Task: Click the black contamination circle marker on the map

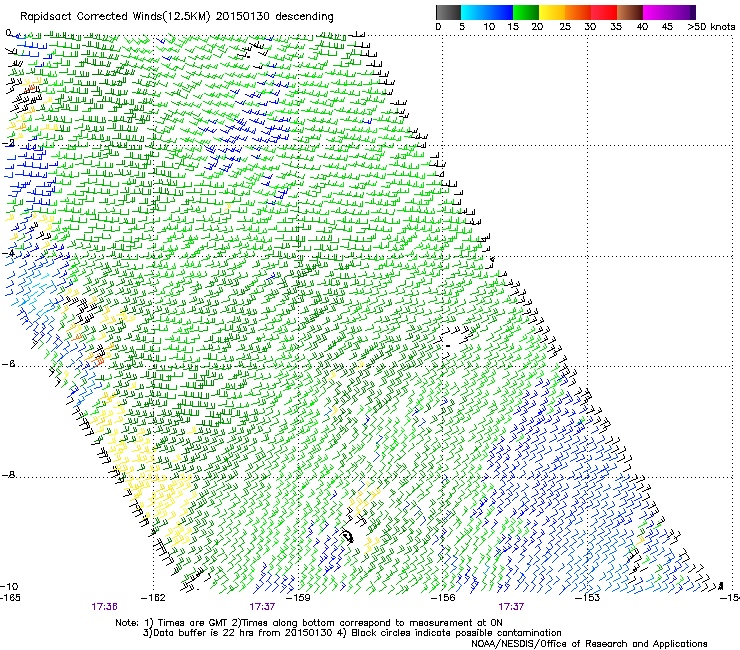Action: [x=348, y=536]
